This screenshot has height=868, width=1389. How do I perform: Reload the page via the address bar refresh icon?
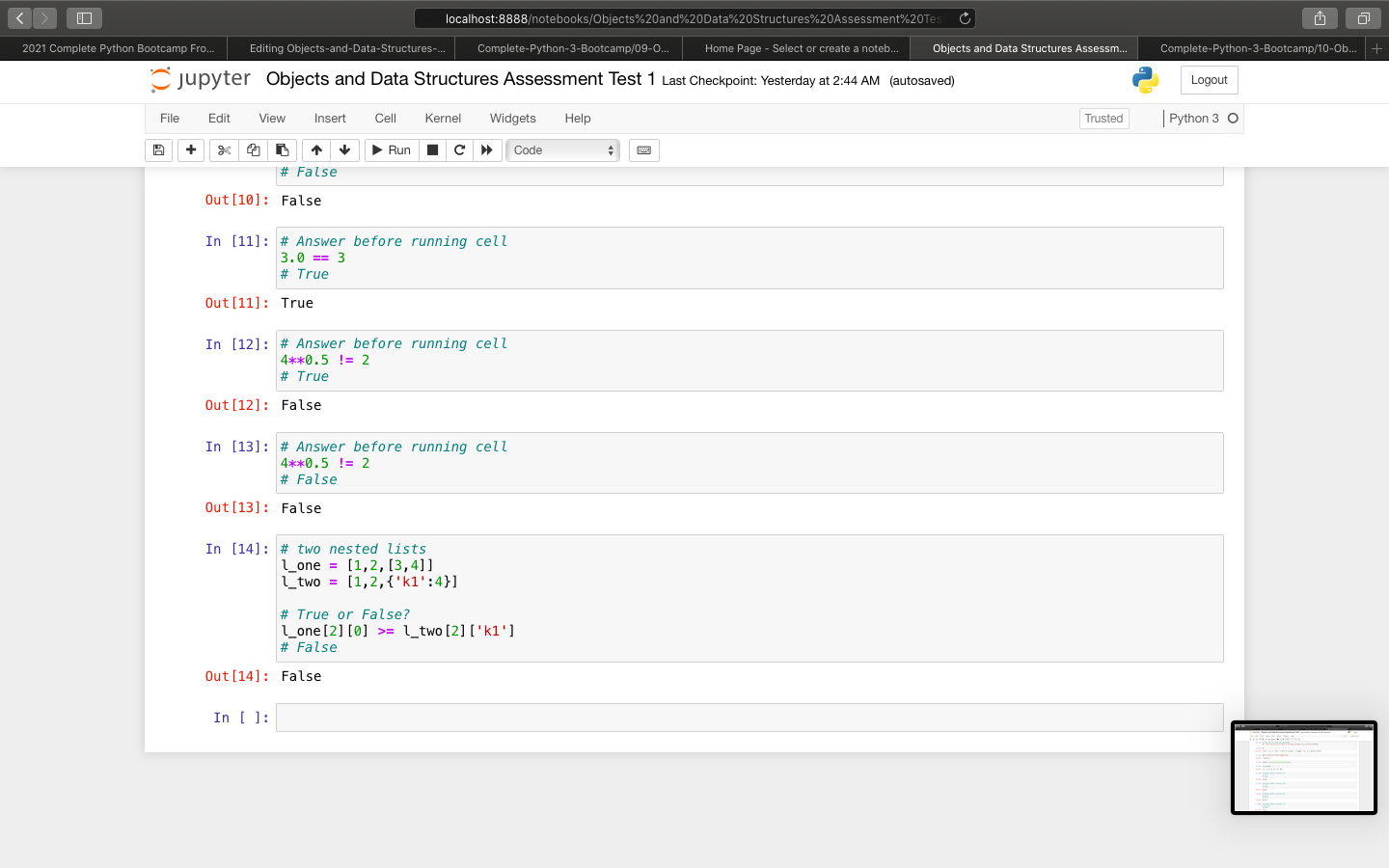point(963,17)
